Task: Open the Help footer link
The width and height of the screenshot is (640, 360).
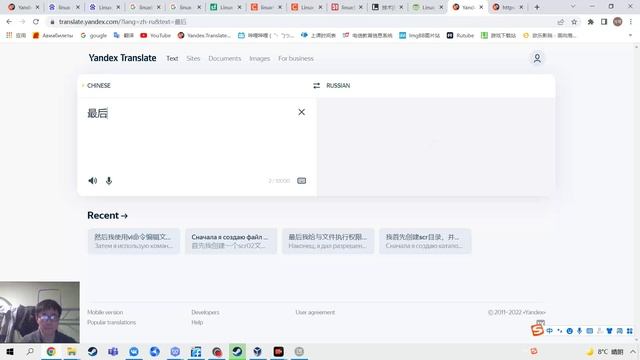Action: coord(197,322)
